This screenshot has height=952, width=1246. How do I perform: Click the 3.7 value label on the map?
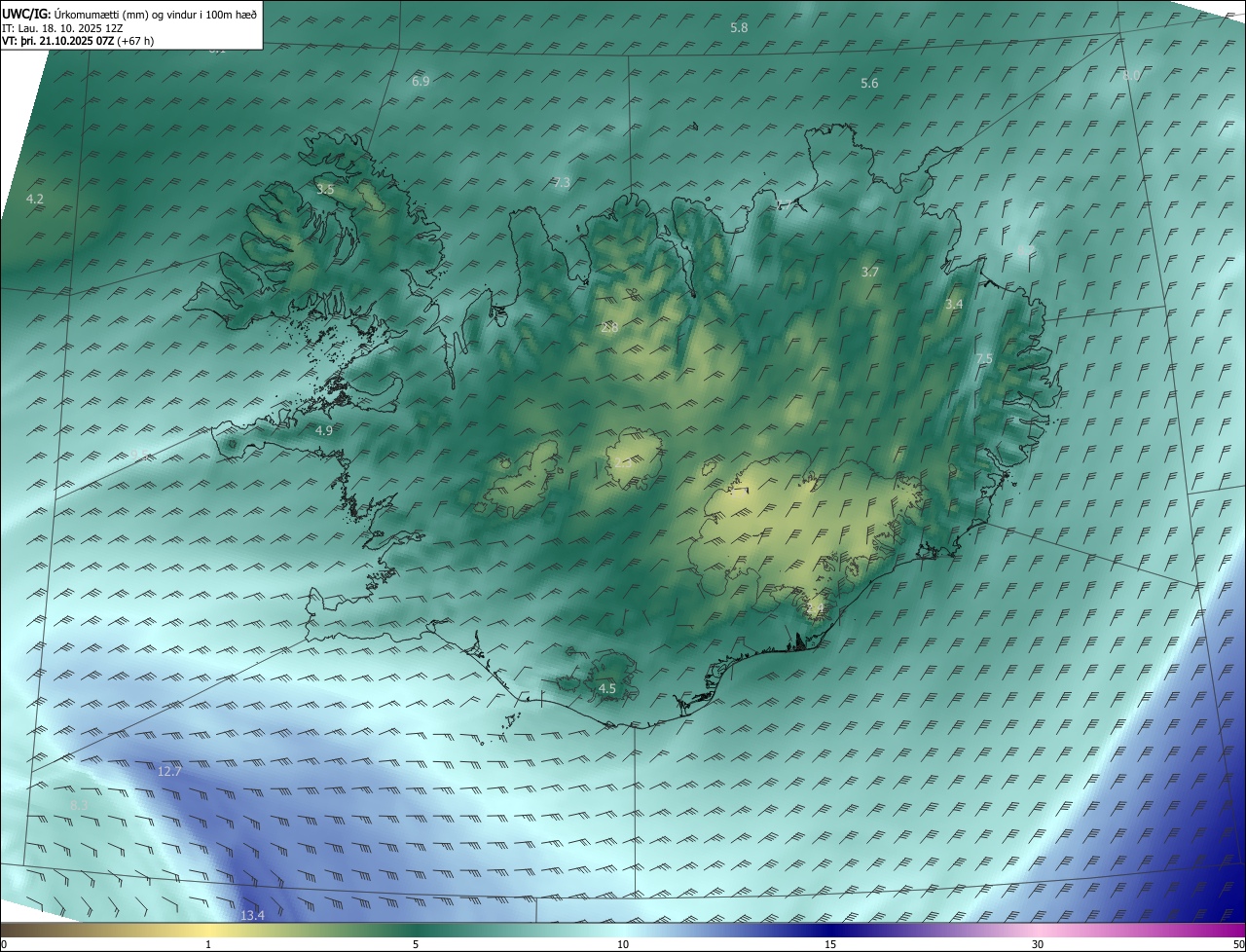(x=870, y=273)
